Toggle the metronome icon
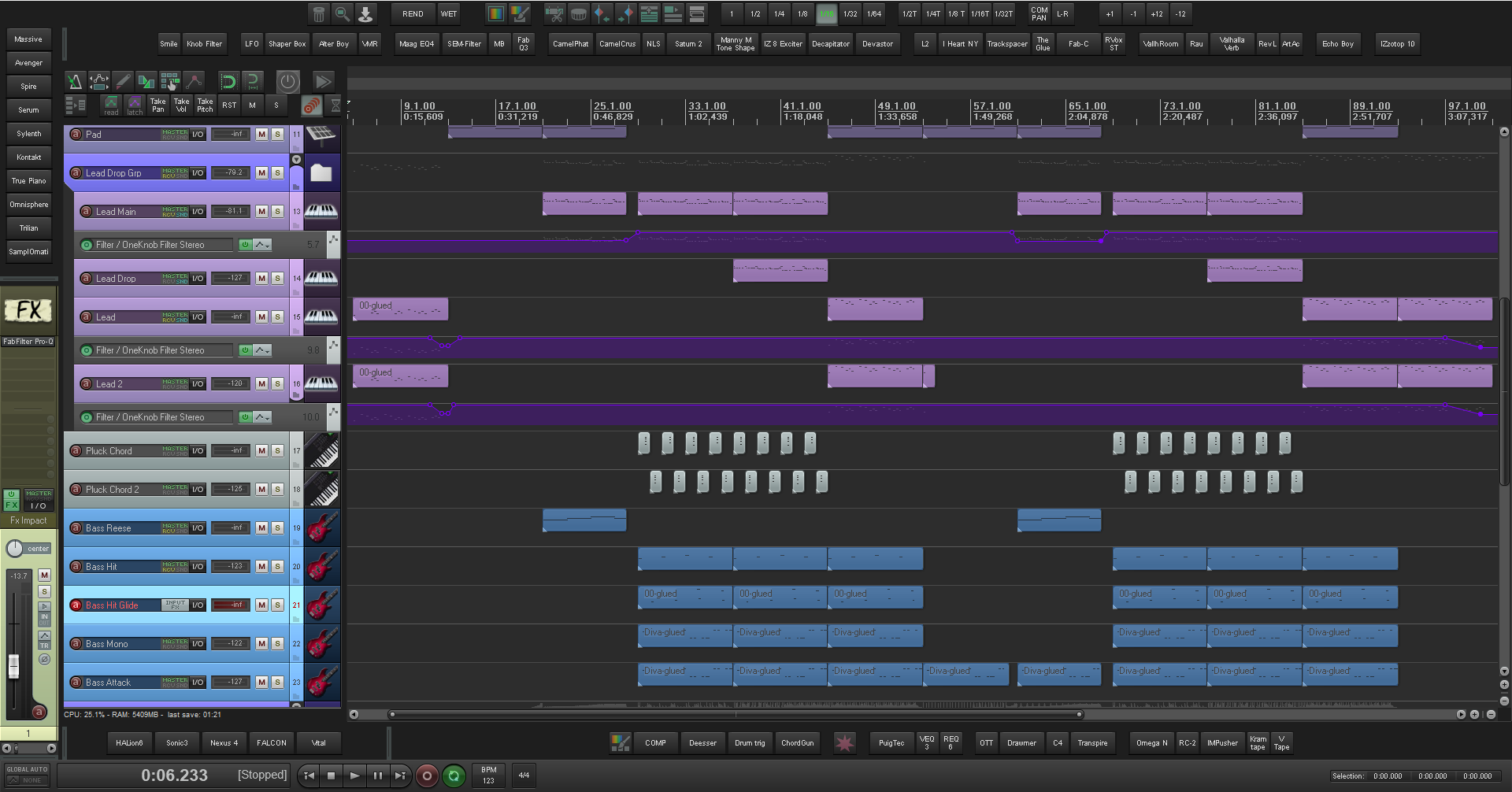 coord(75,81)
